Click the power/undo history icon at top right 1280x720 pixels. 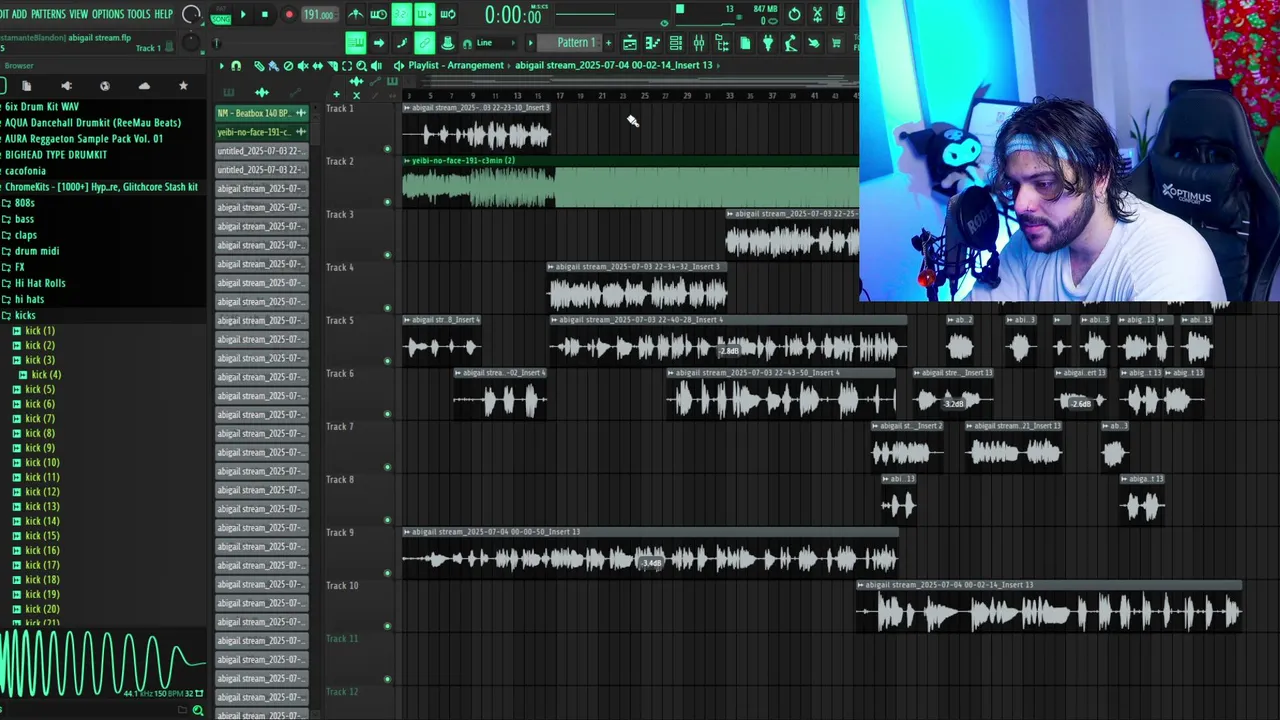coord(794,14)
